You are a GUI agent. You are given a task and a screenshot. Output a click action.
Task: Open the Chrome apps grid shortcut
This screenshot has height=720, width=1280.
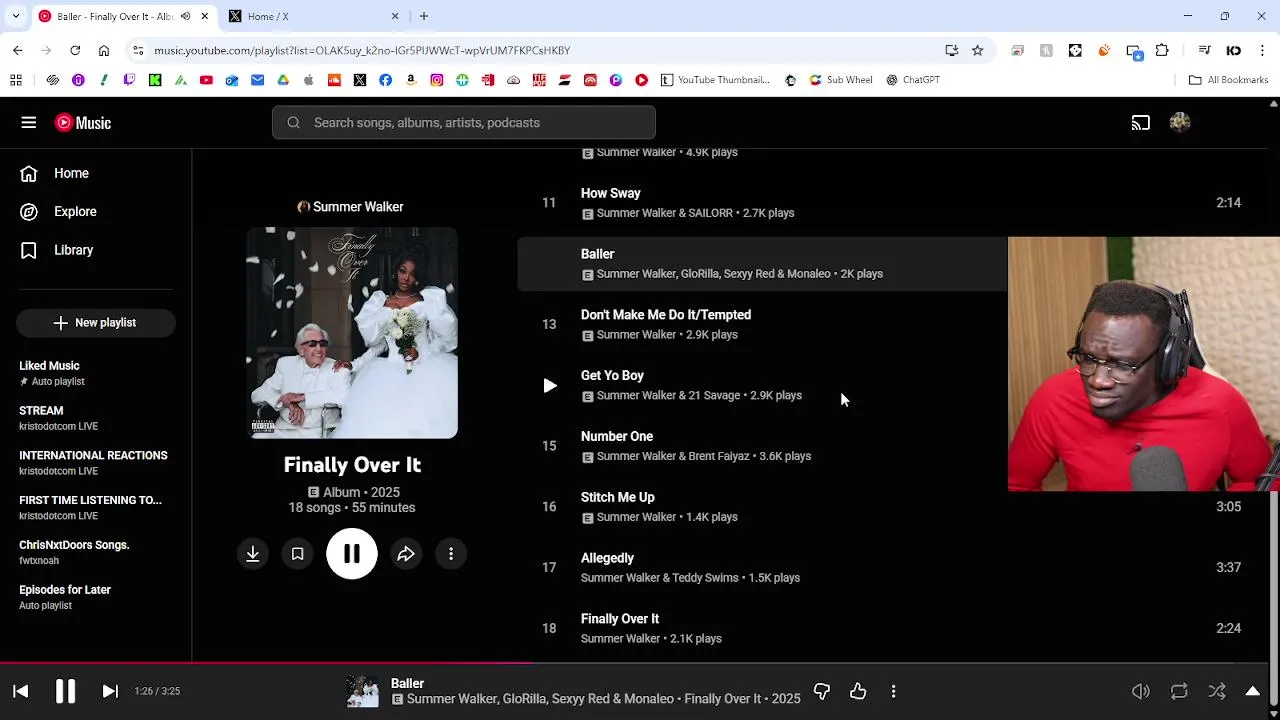coord(16,80)
